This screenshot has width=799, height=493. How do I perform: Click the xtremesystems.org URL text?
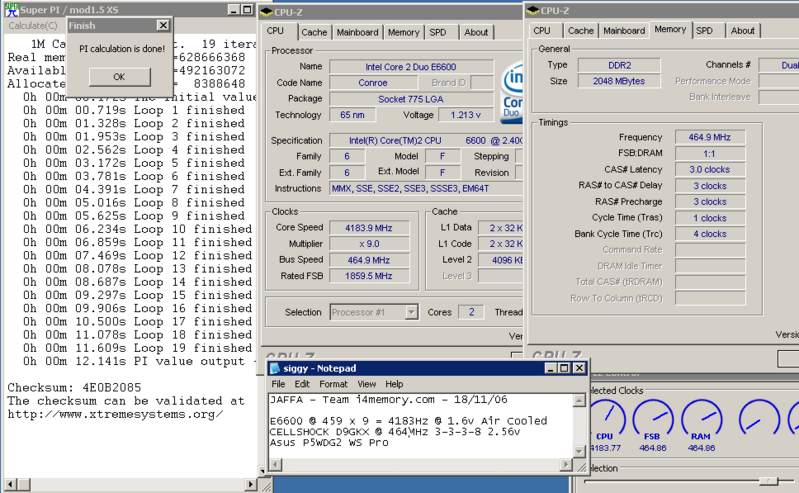click(x=115, y=414)
